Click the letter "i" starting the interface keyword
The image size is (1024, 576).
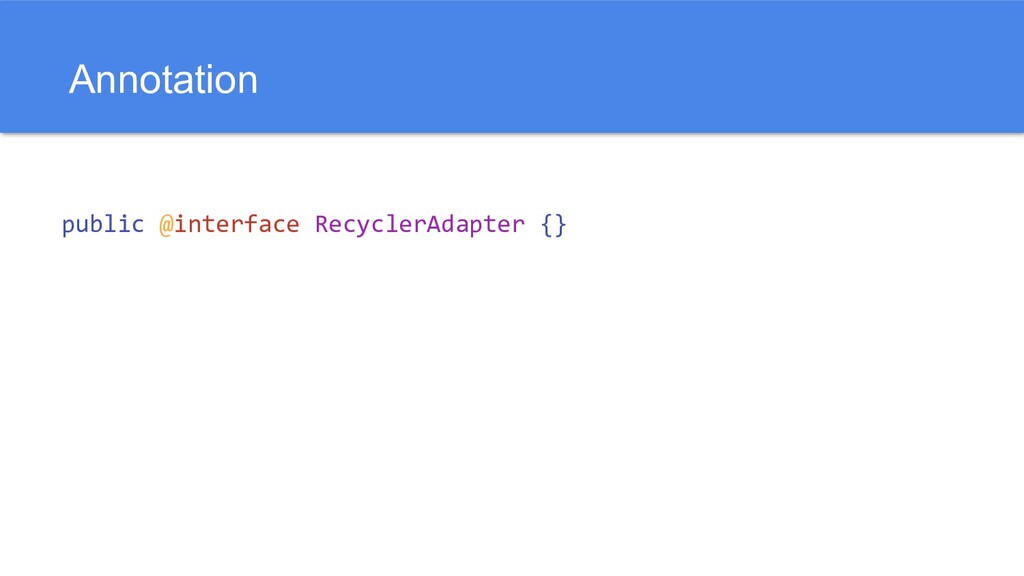(x=180, y=224)
